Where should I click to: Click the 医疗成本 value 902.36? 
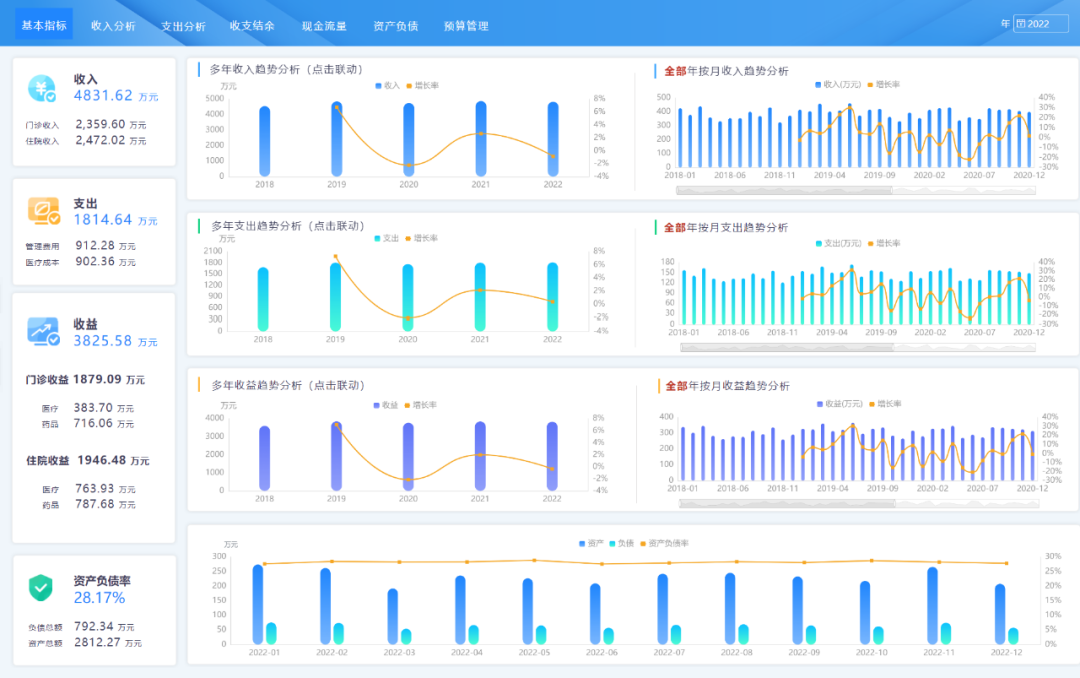click(x=95, y=261)
